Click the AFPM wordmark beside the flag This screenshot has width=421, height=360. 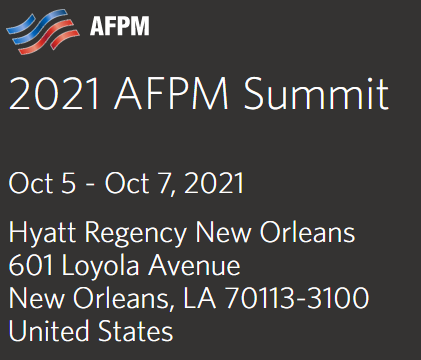point(120,26)
